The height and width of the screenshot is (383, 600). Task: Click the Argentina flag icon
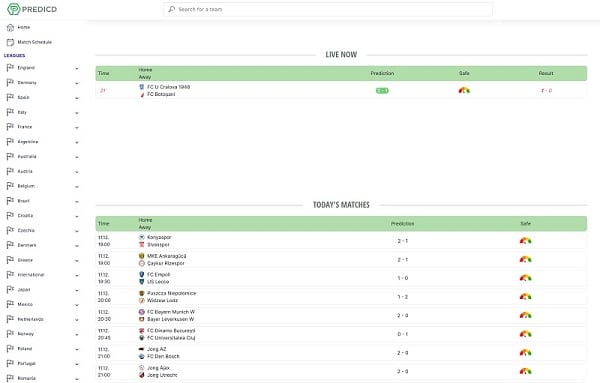point(10,142)
